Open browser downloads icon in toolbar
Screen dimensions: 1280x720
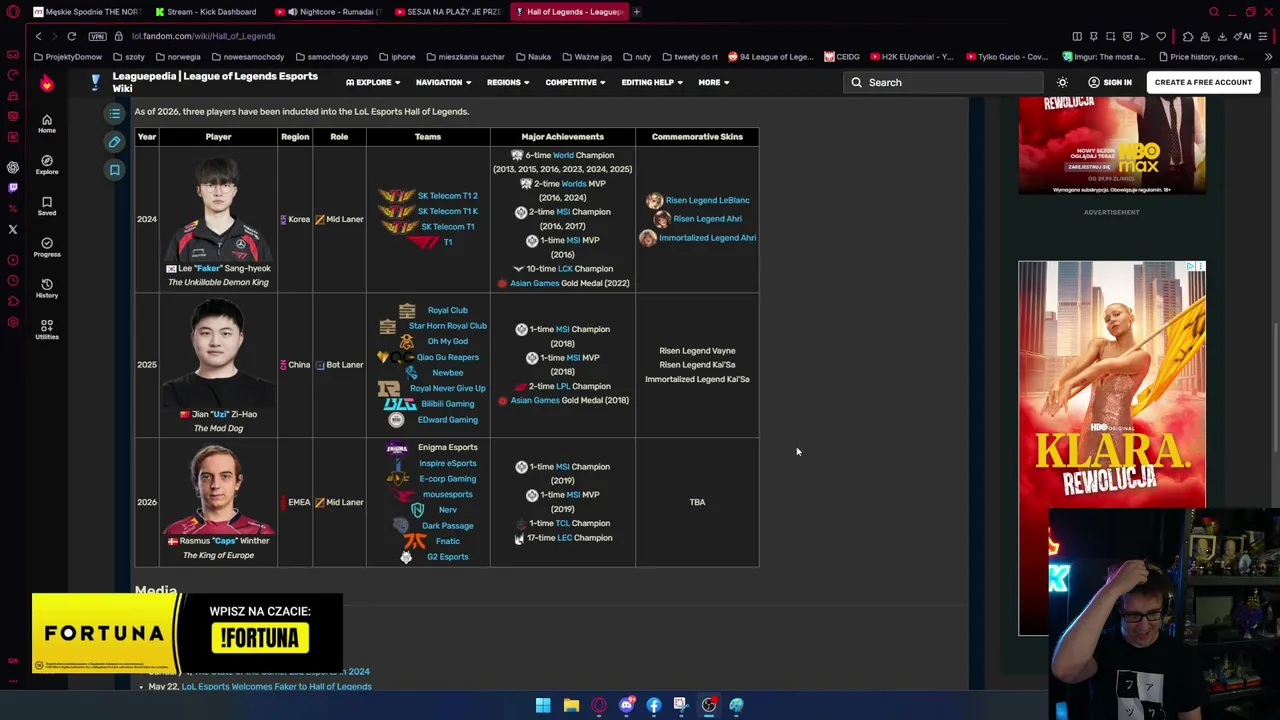click(1222, 36)
